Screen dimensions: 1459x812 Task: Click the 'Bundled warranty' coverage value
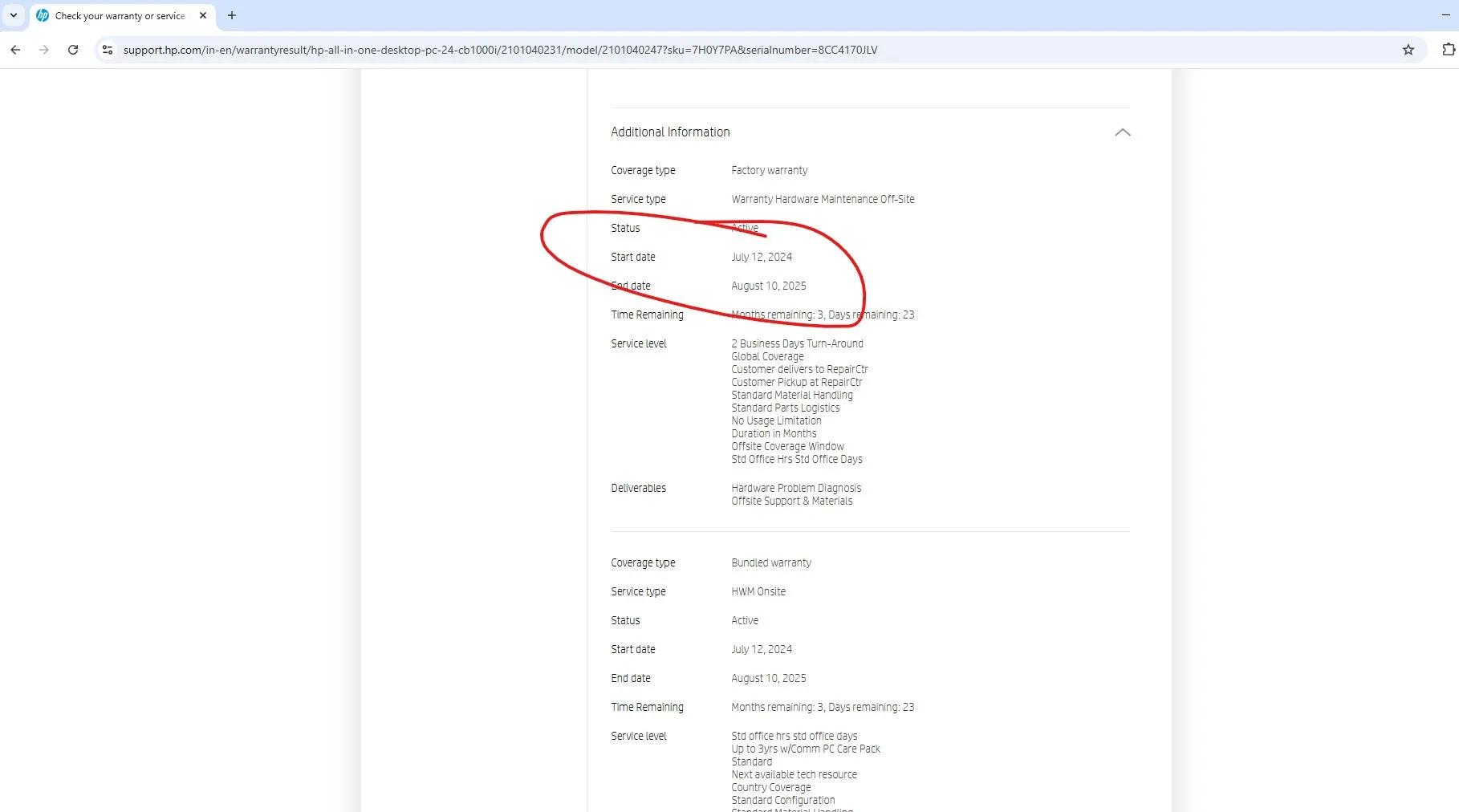pyautogui.click(x=770, y=563)
